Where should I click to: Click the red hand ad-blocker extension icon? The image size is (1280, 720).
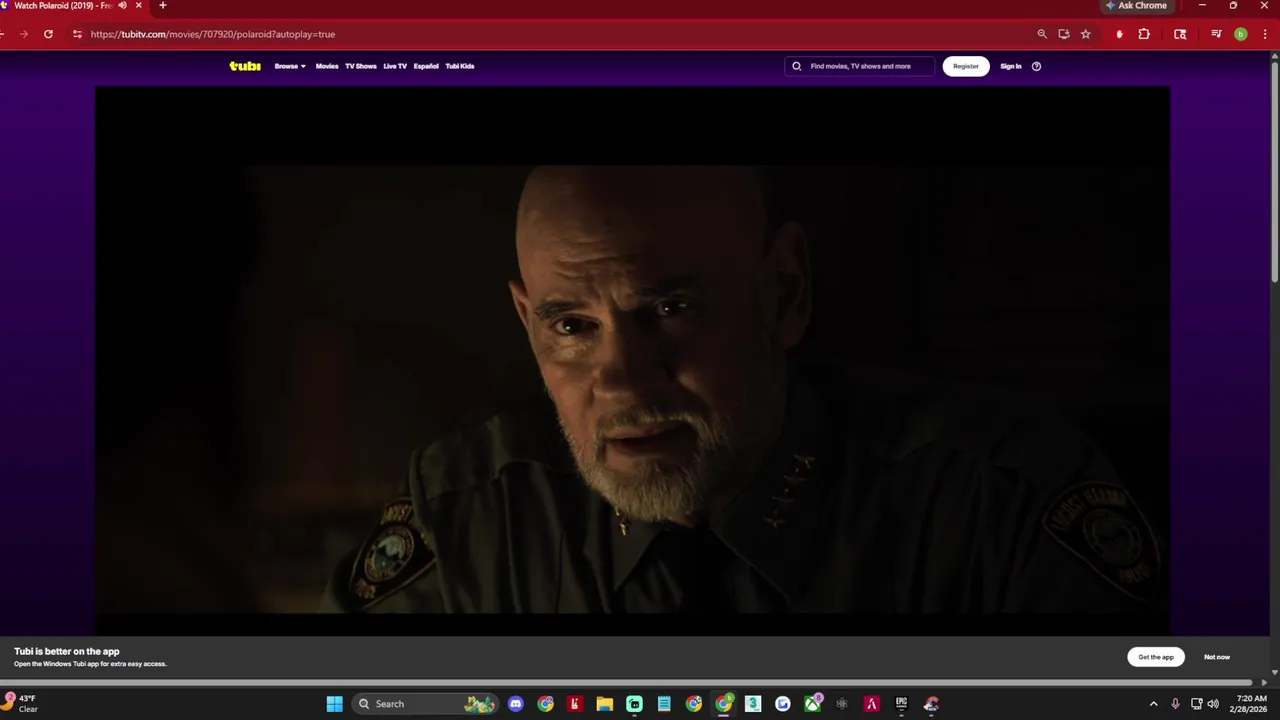pos(1119,34)
